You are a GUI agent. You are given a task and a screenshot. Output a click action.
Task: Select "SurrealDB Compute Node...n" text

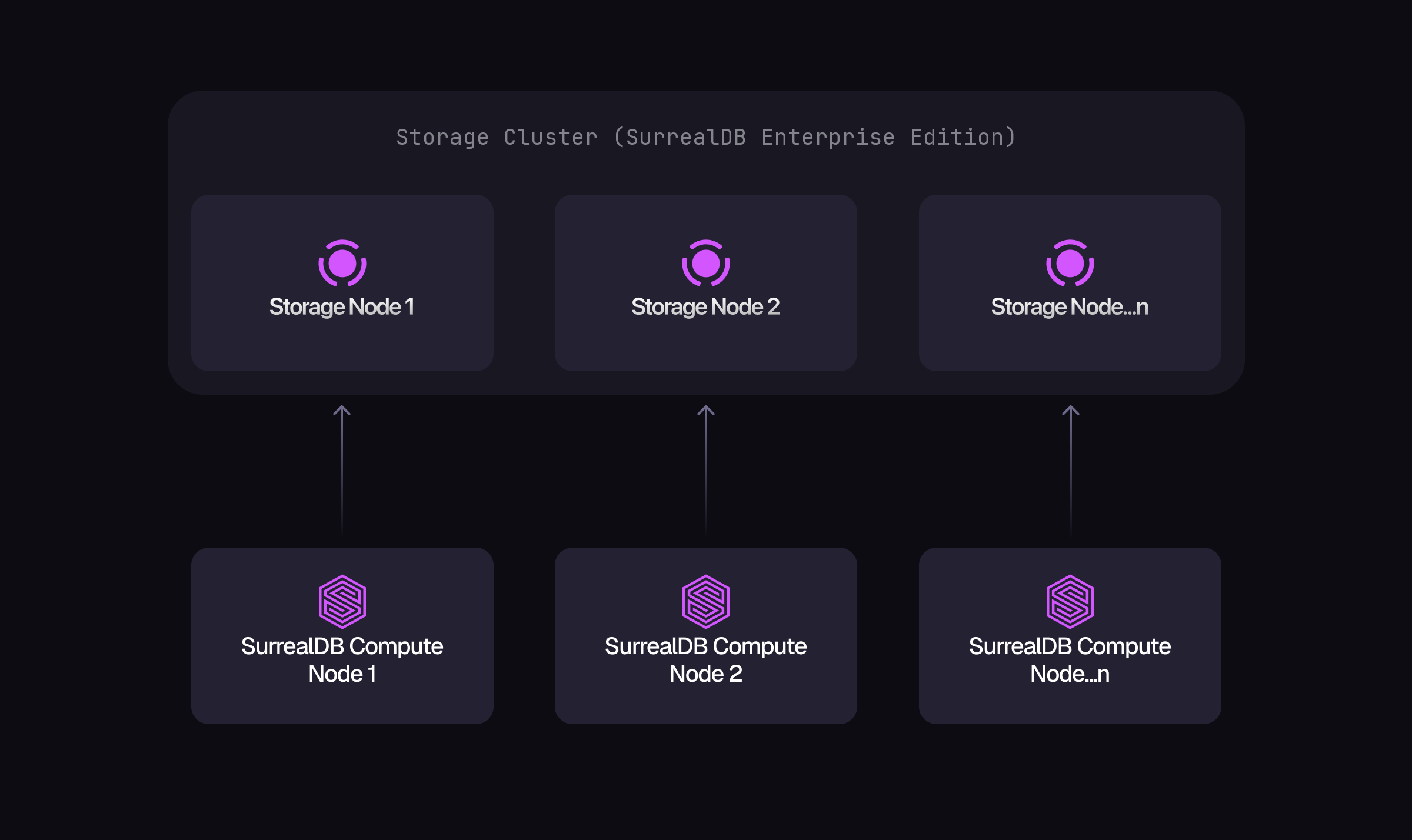(x=1070, y=660)
